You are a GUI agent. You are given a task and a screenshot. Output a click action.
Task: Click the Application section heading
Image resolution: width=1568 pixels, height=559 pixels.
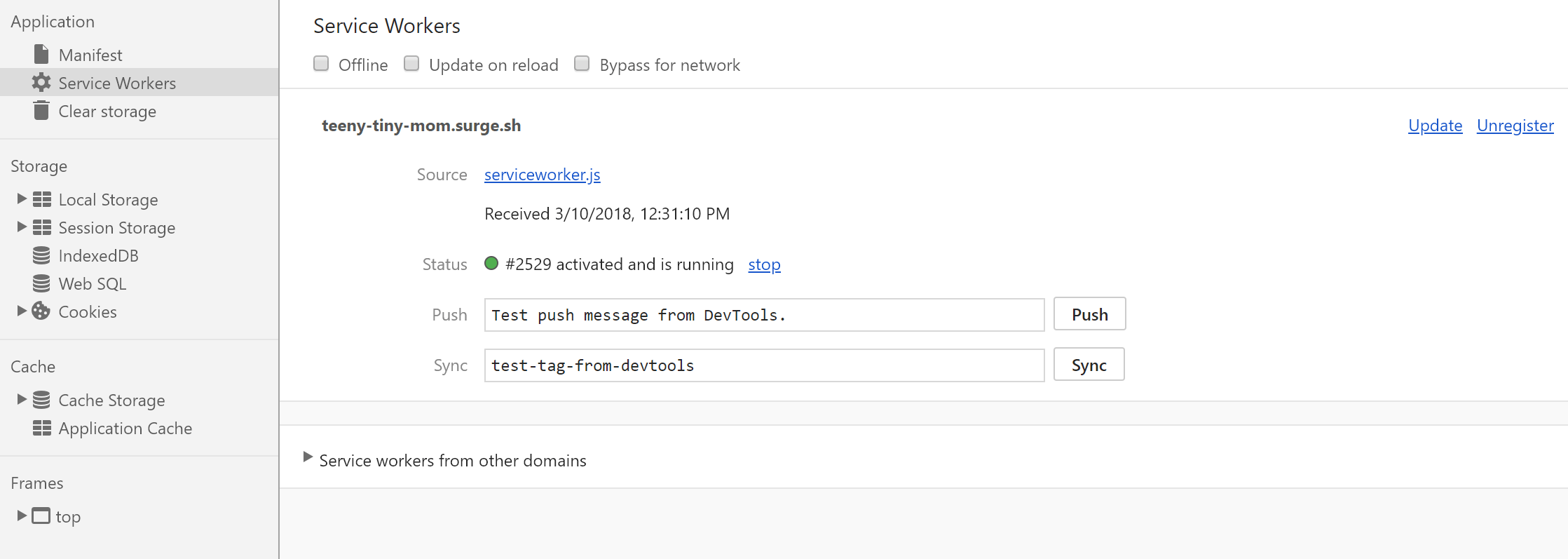click(x=53, y=22)
